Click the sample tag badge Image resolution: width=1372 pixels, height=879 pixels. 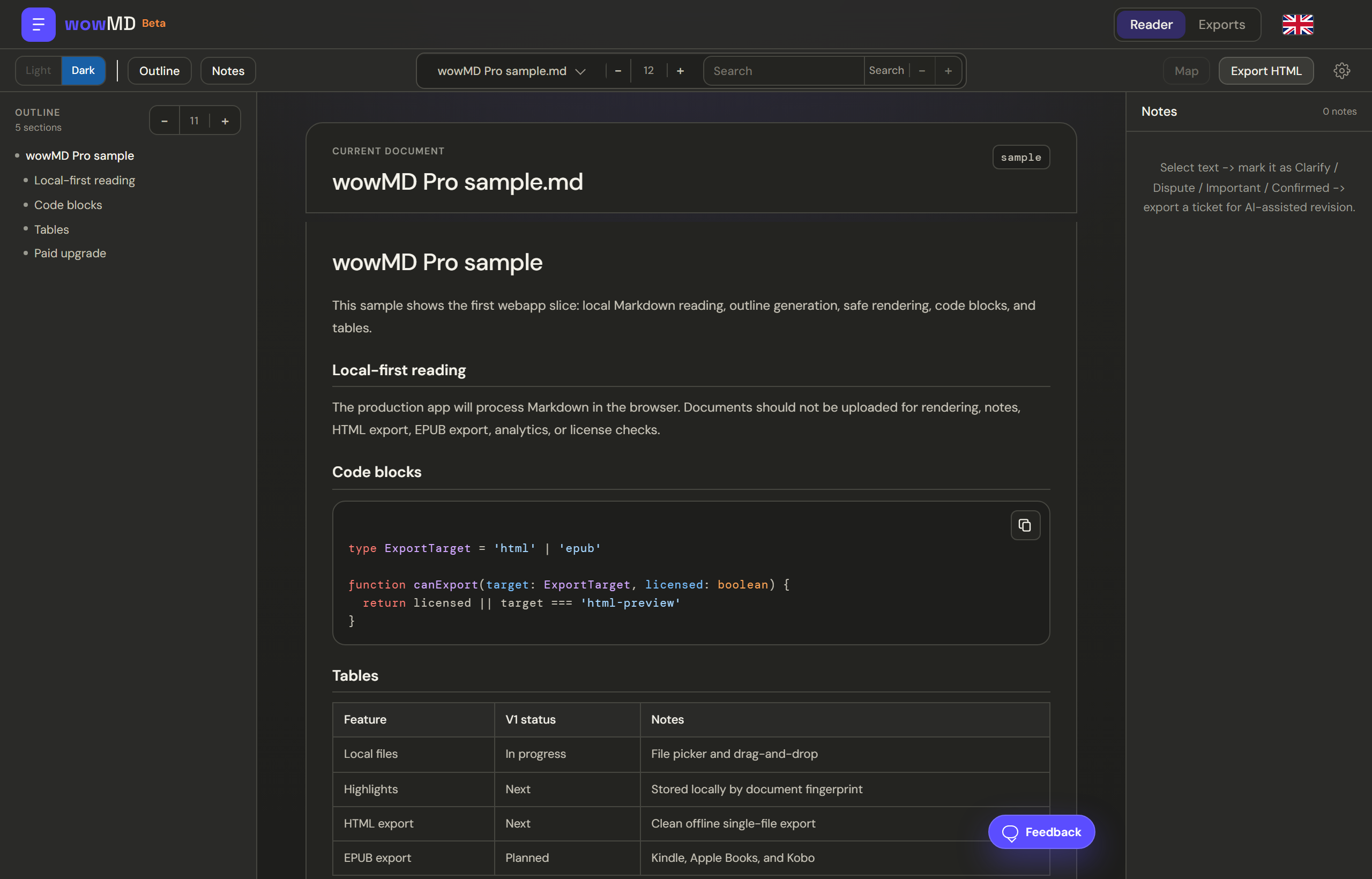pos(1021,157)
